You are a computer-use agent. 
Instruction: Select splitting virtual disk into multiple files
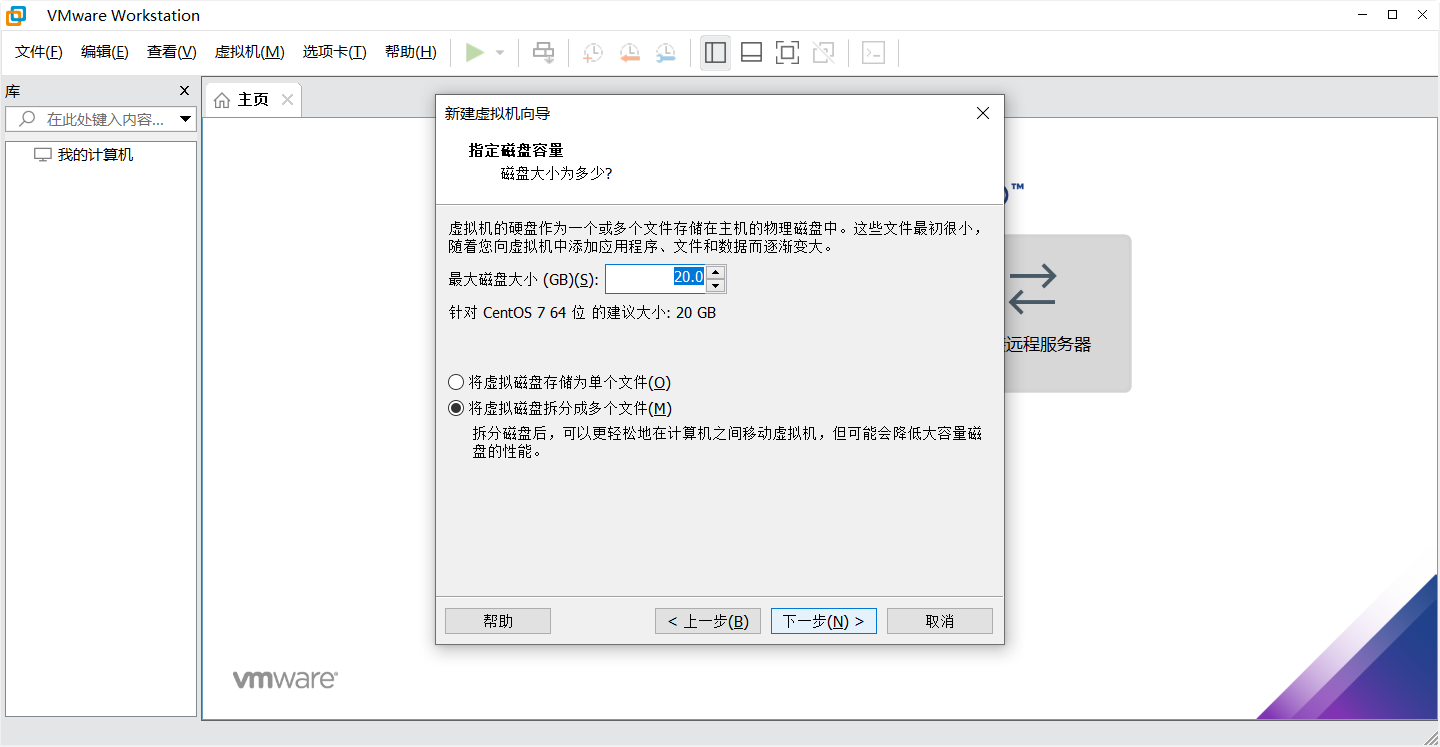click(457, 408)
